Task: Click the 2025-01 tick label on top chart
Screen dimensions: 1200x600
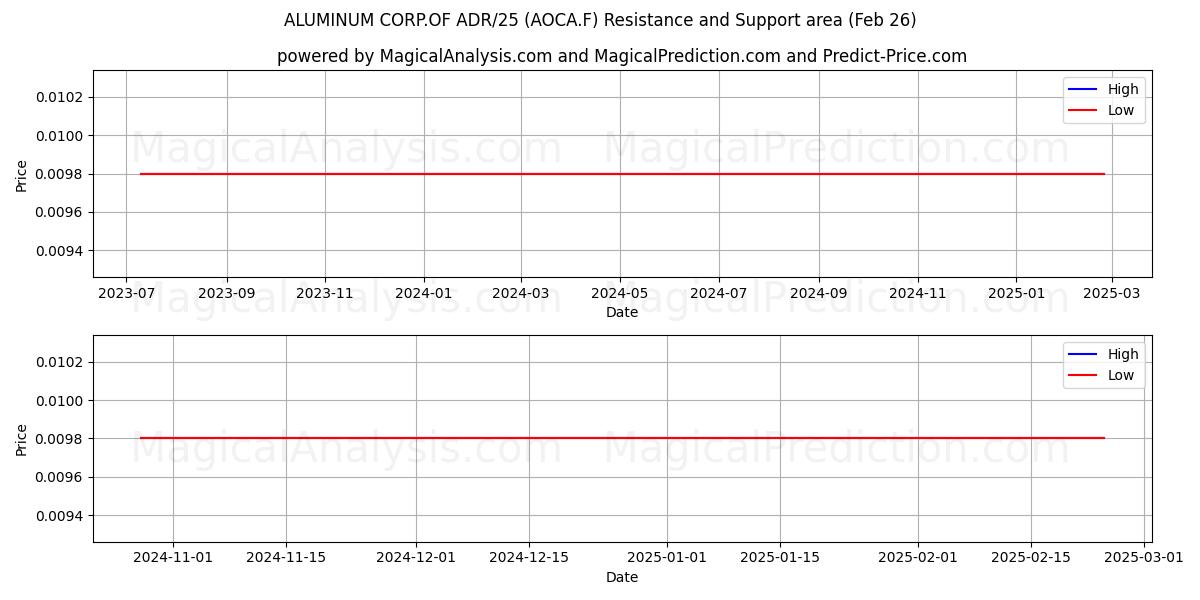Action: [1016, 294]
